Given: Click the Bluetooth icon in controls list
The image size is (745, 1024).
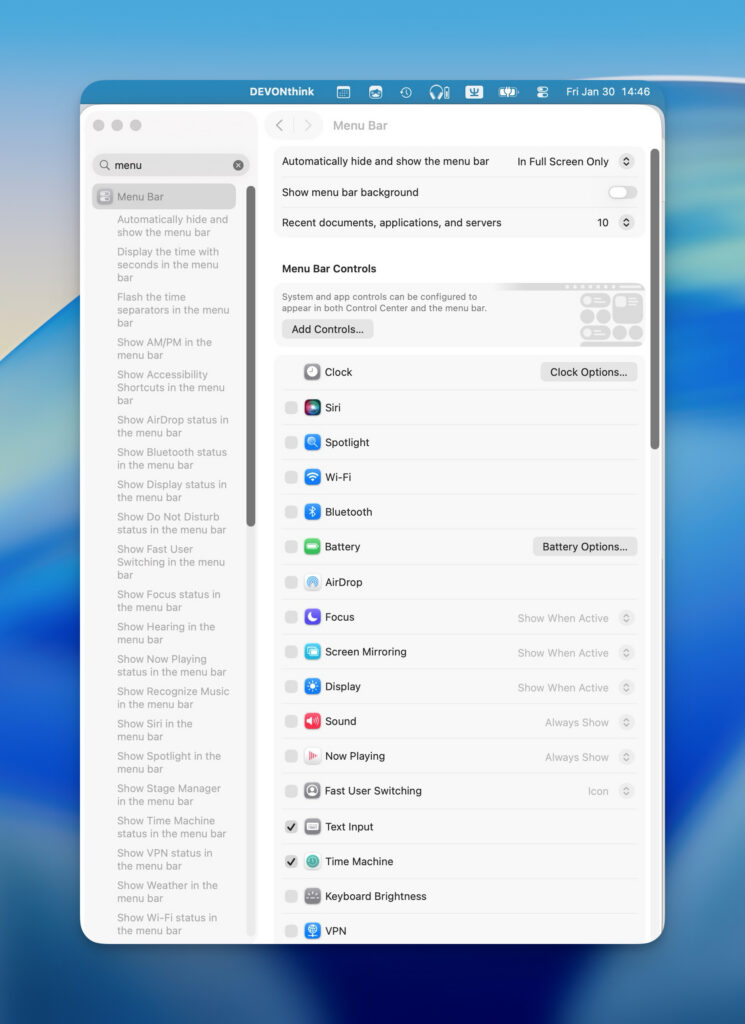Looking at the screenshot, I should (312, 512).
